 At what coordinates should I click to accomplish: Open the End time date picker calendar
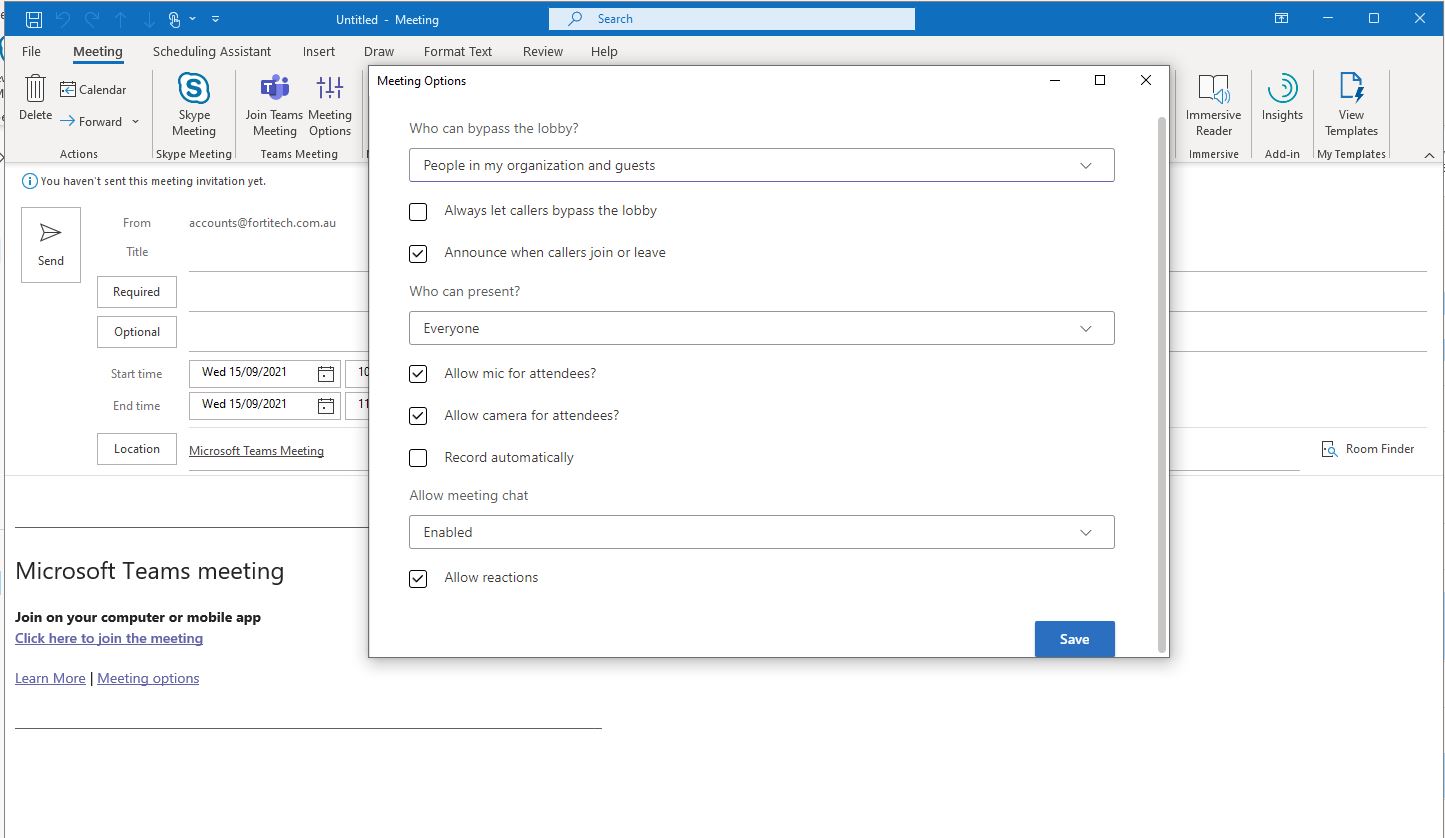(x=326, y=406)
